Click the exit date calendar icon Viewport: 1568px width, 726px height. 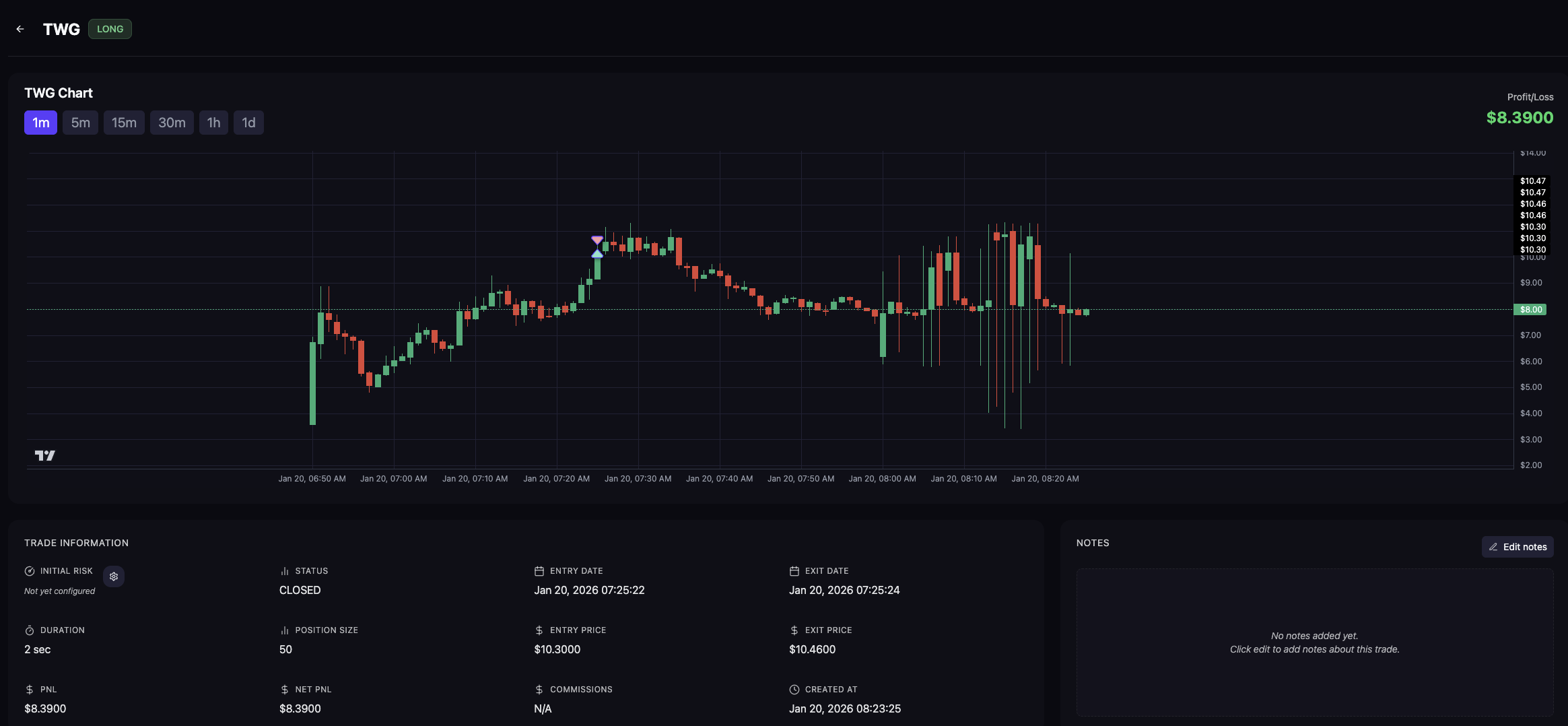(794, 571)
